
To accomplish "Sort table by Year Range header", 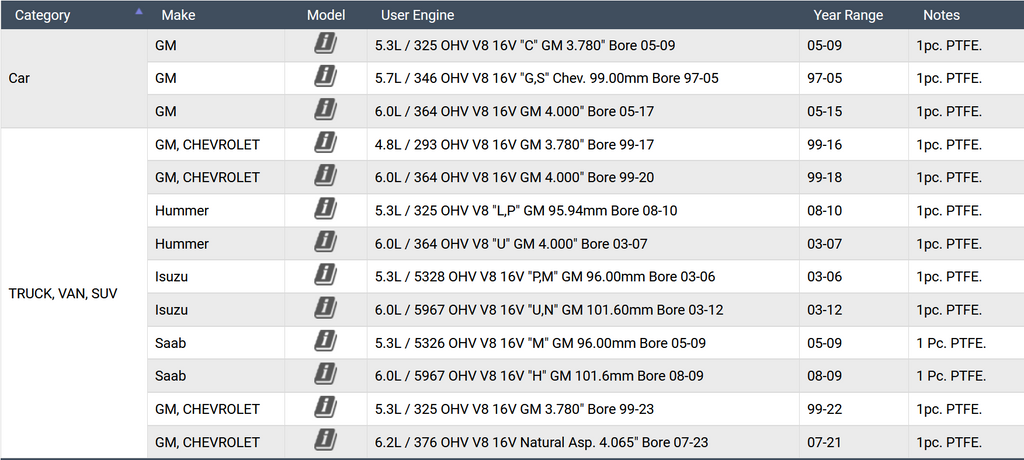I will pyautogui.click(x=848, y=15).
